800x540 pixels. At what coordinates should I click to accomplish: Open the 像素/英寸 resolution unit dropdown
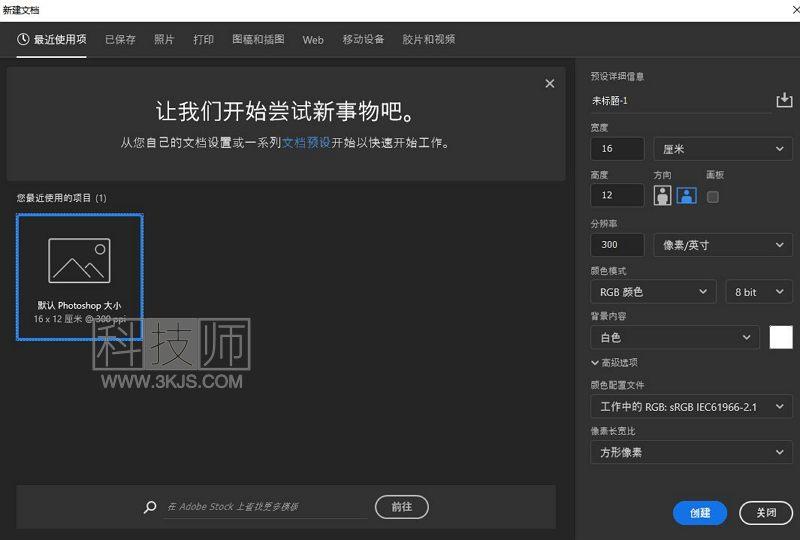pos(722,245)
